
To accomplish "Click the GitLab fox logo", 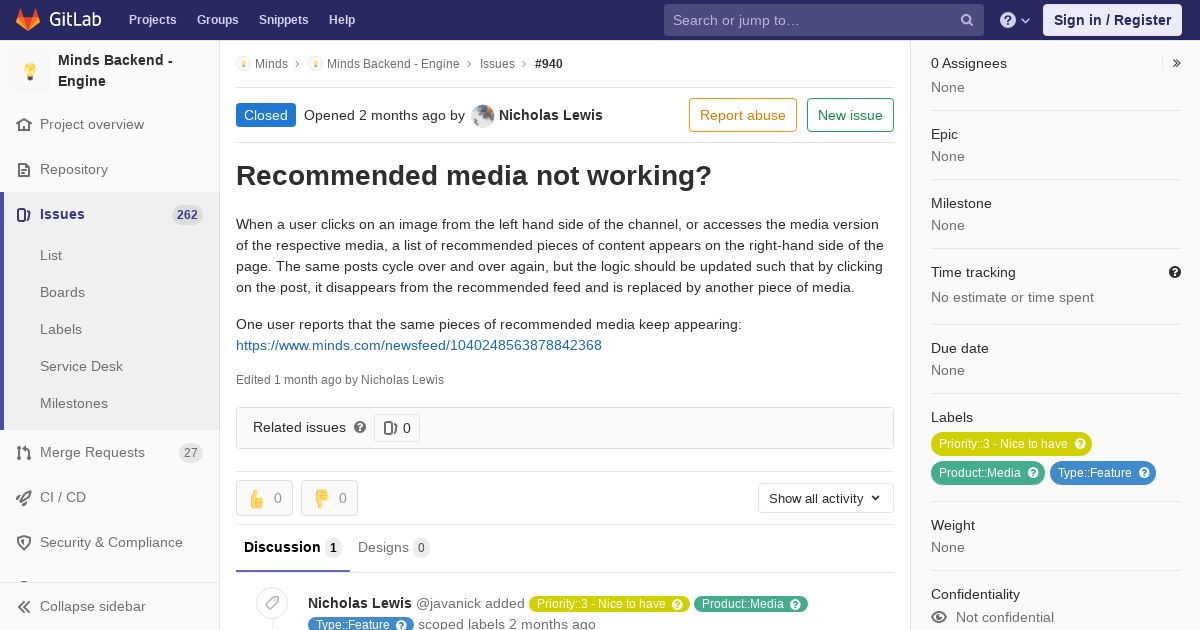I will 28,19.
